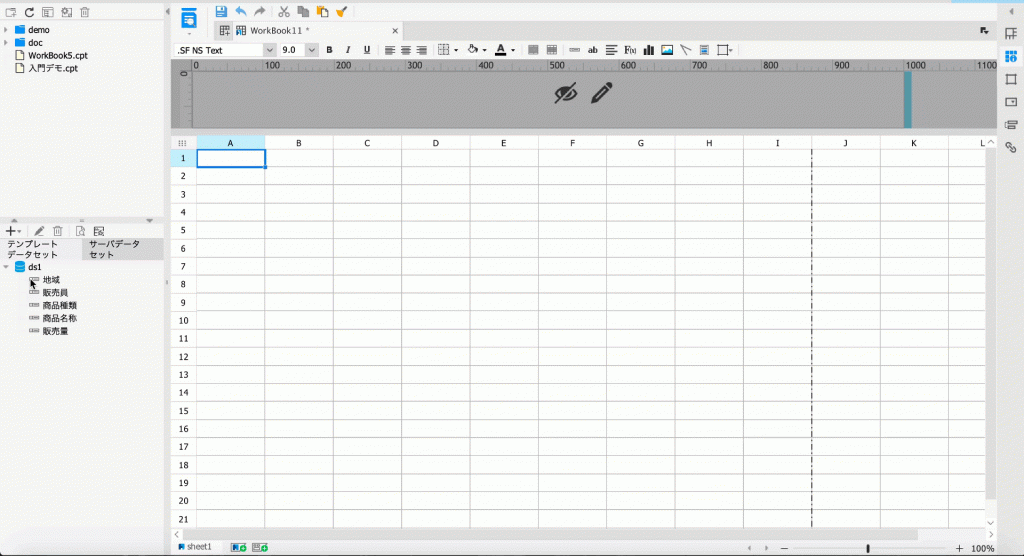Insert a sub-report with the document icon
The width and height of the screenshot is (1024, 556).
(x=704, y=50)
